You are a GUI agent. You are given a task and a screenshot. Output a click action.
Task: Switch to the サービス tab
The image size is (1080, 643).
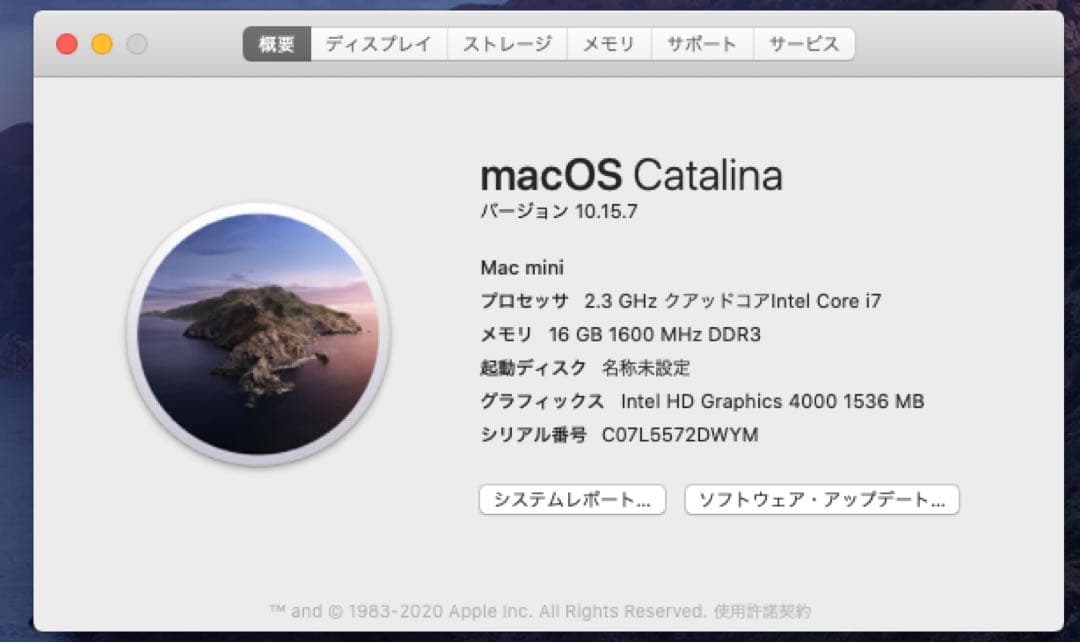(x=804, y=43)
